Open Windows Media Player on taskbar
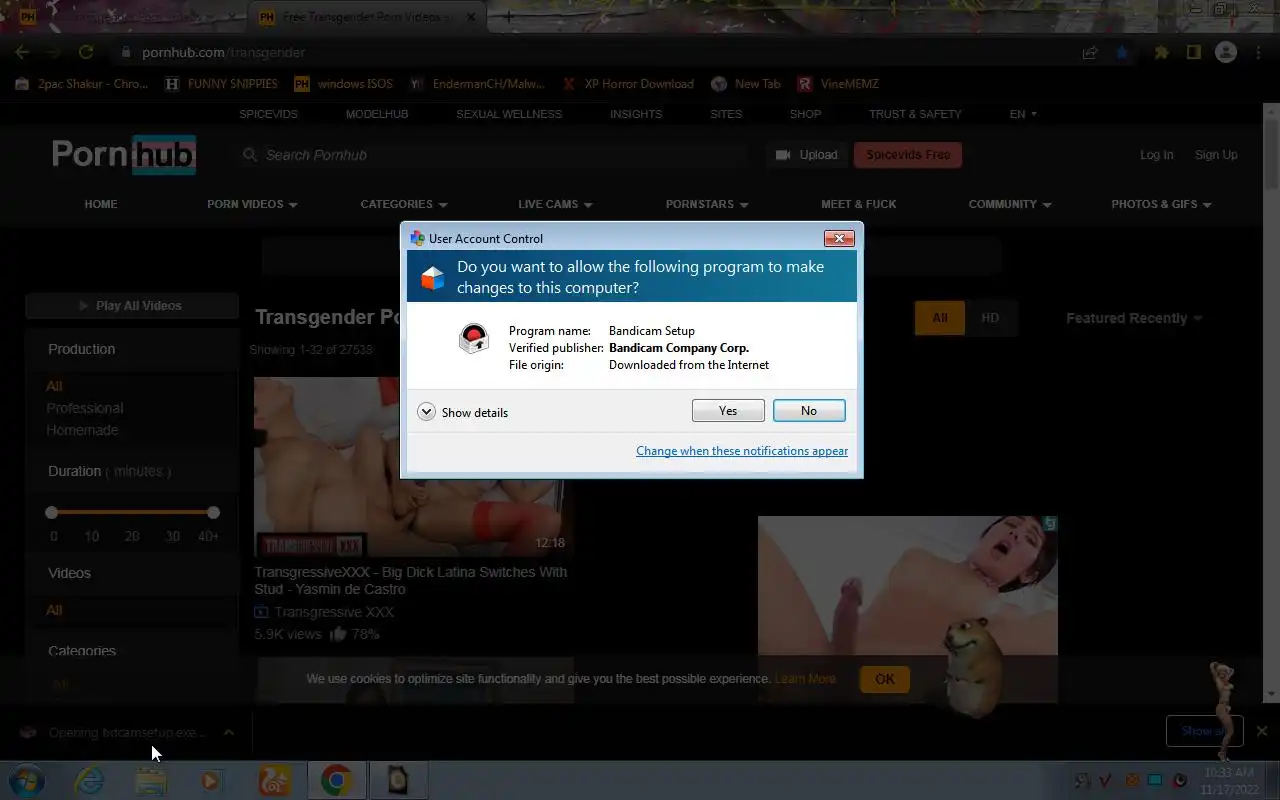Screen dimensions: 1280x800 (x=212, y=780)
